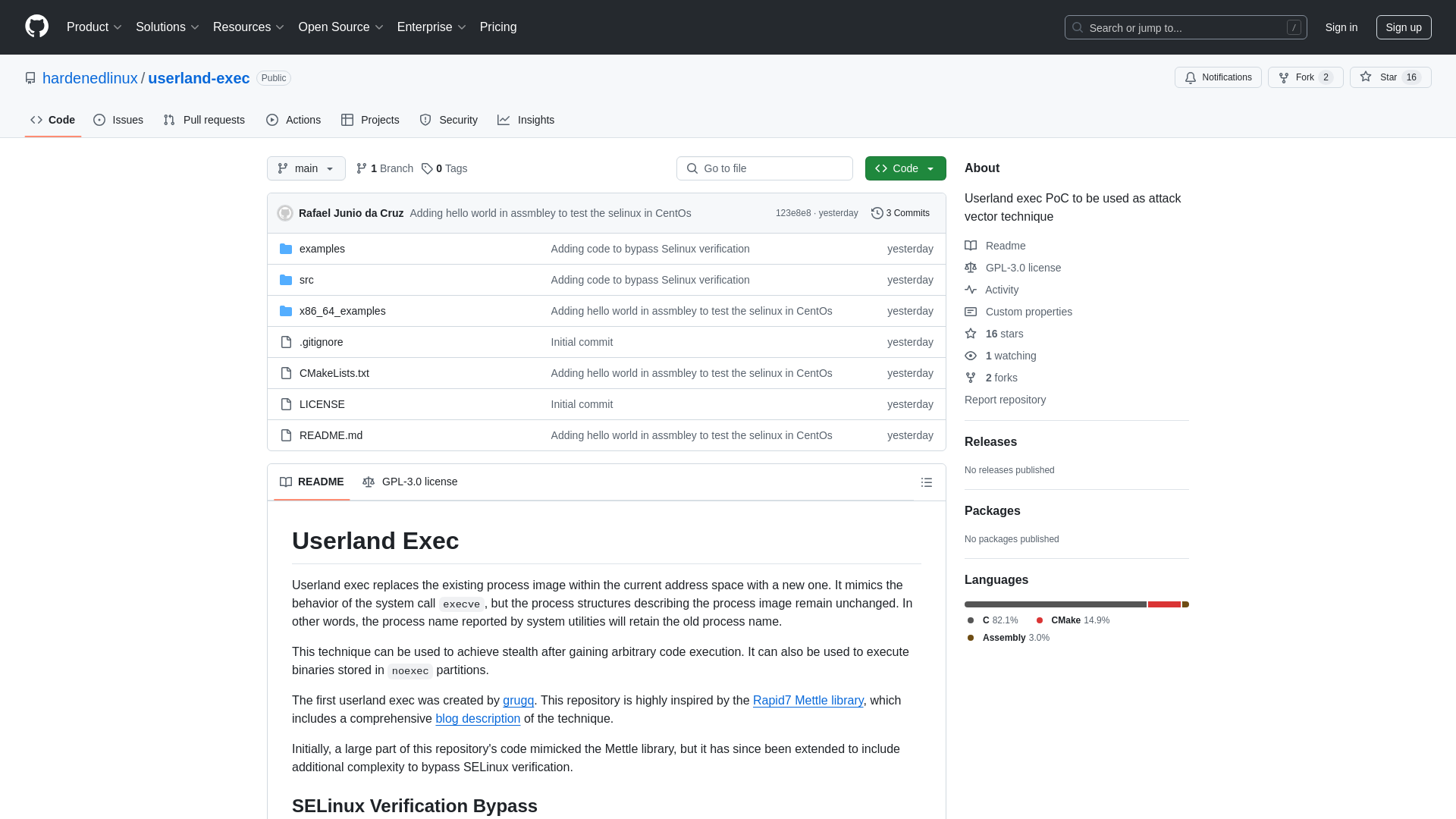Click the balance scale icon for GPL-3.0 license
This screenshot has height=819, width=1456.
pos(971,268)
